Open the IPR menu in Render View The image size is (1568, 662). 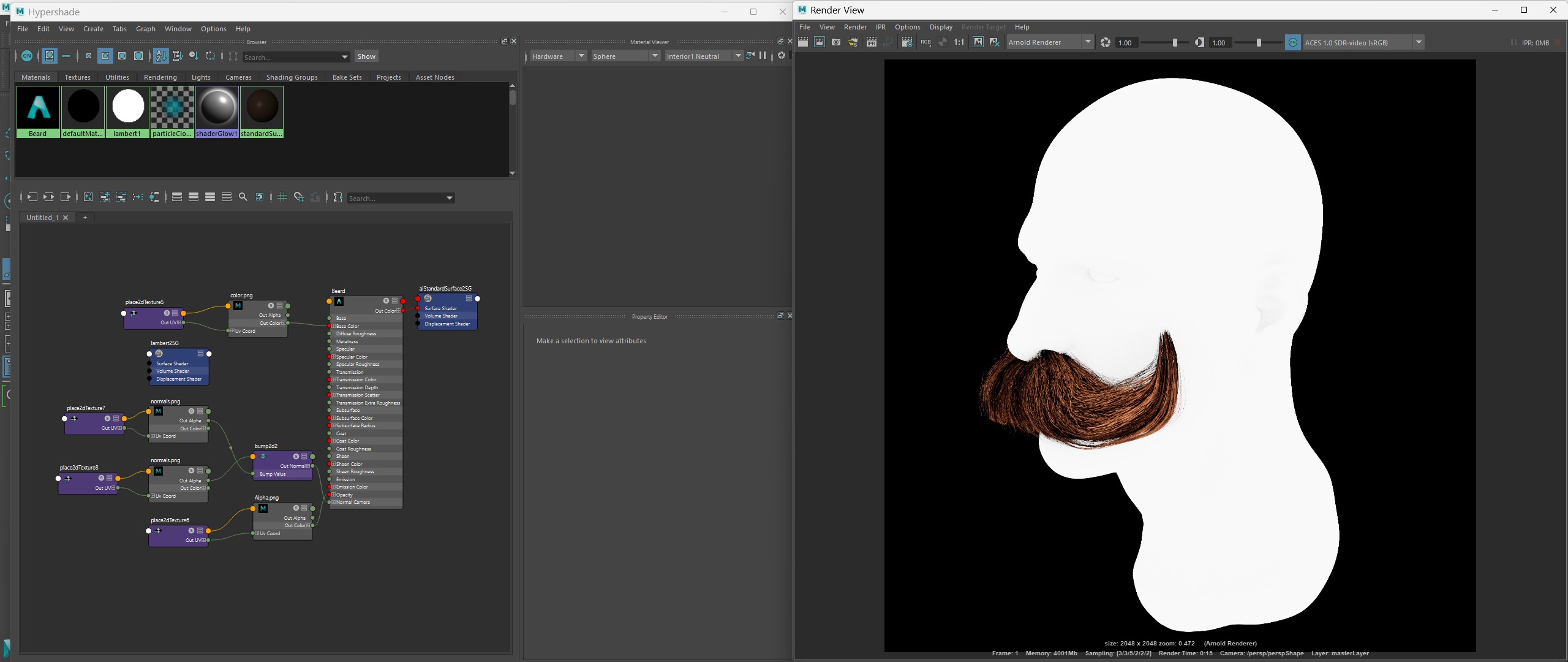click(881, 27)
